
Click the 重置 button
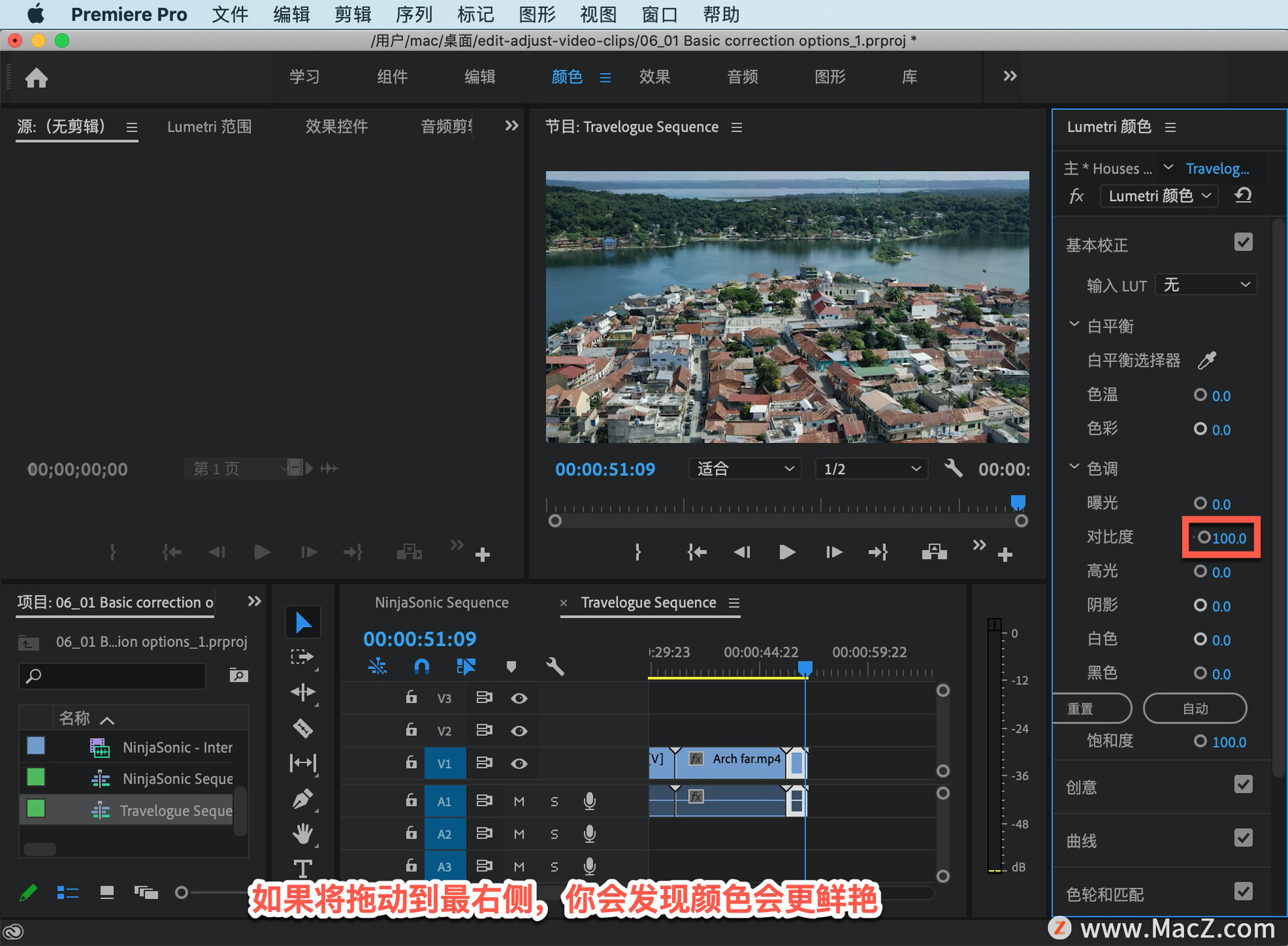1091,708
